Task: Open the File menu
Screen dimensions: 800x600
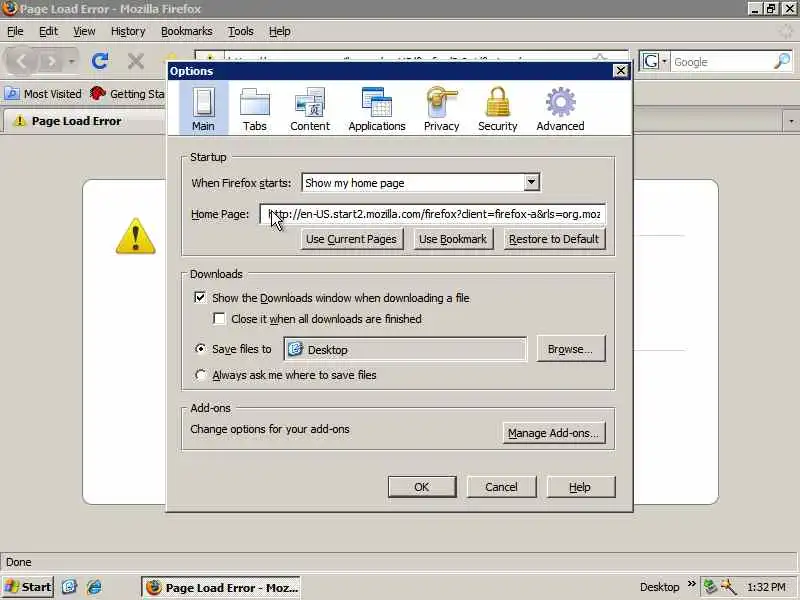Action: (15, 31)
